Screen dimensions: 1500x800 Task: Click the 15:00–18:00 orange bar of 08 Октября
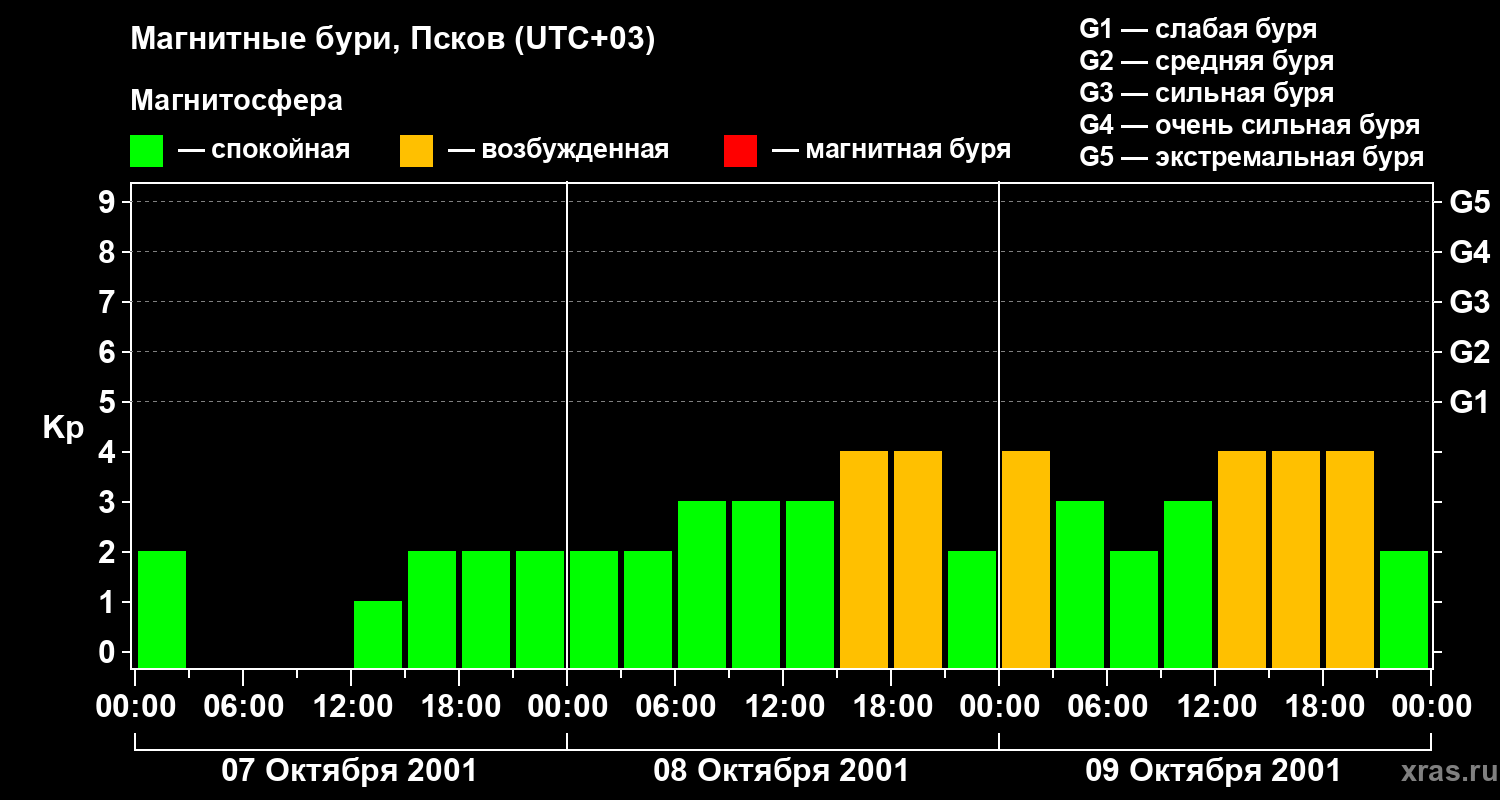point(864,559)
